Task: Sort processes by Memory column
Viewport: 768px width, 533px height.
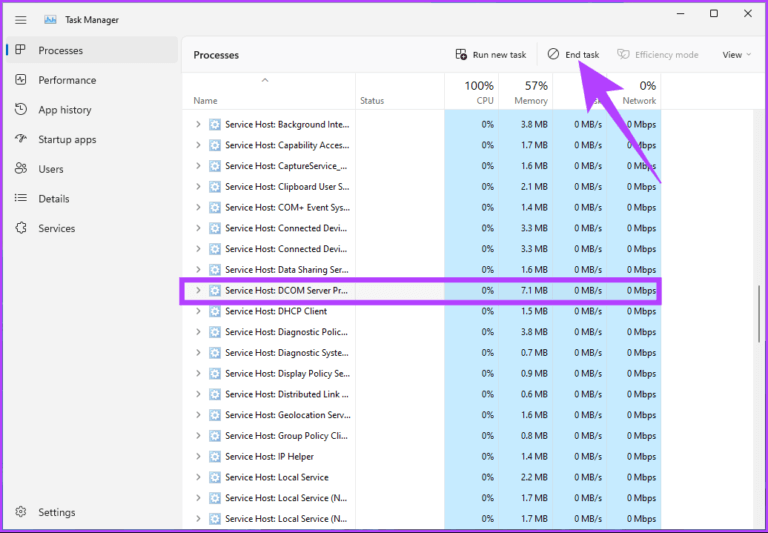Action: [x=526, y=92]
